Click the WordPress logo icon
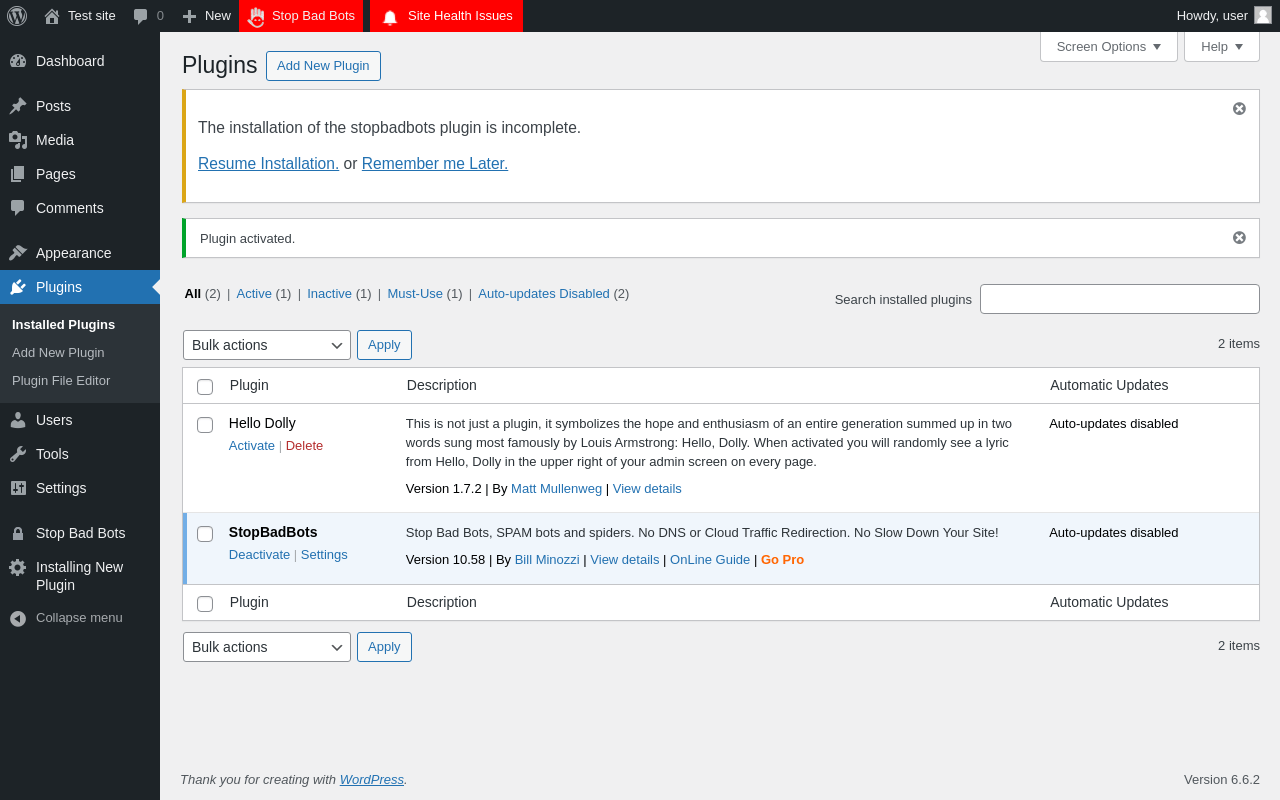Screen dimensions: 1280x800 (x=17, y=16)
